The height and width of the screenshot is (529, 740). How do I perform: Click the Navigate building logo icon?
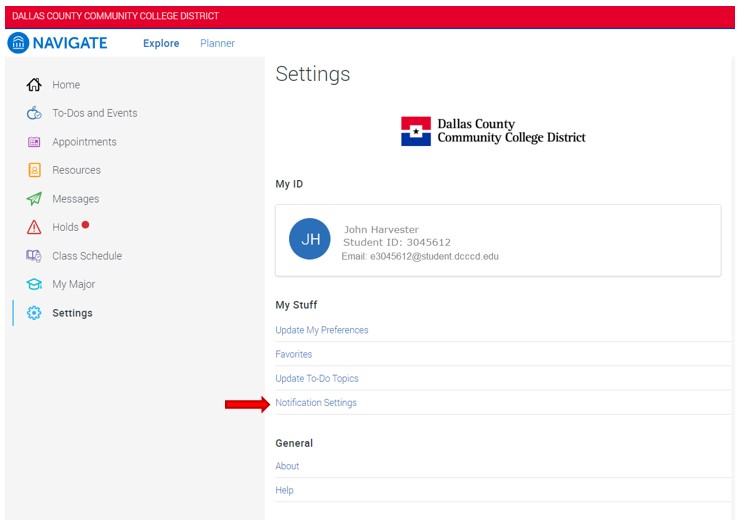pos(18,43)
